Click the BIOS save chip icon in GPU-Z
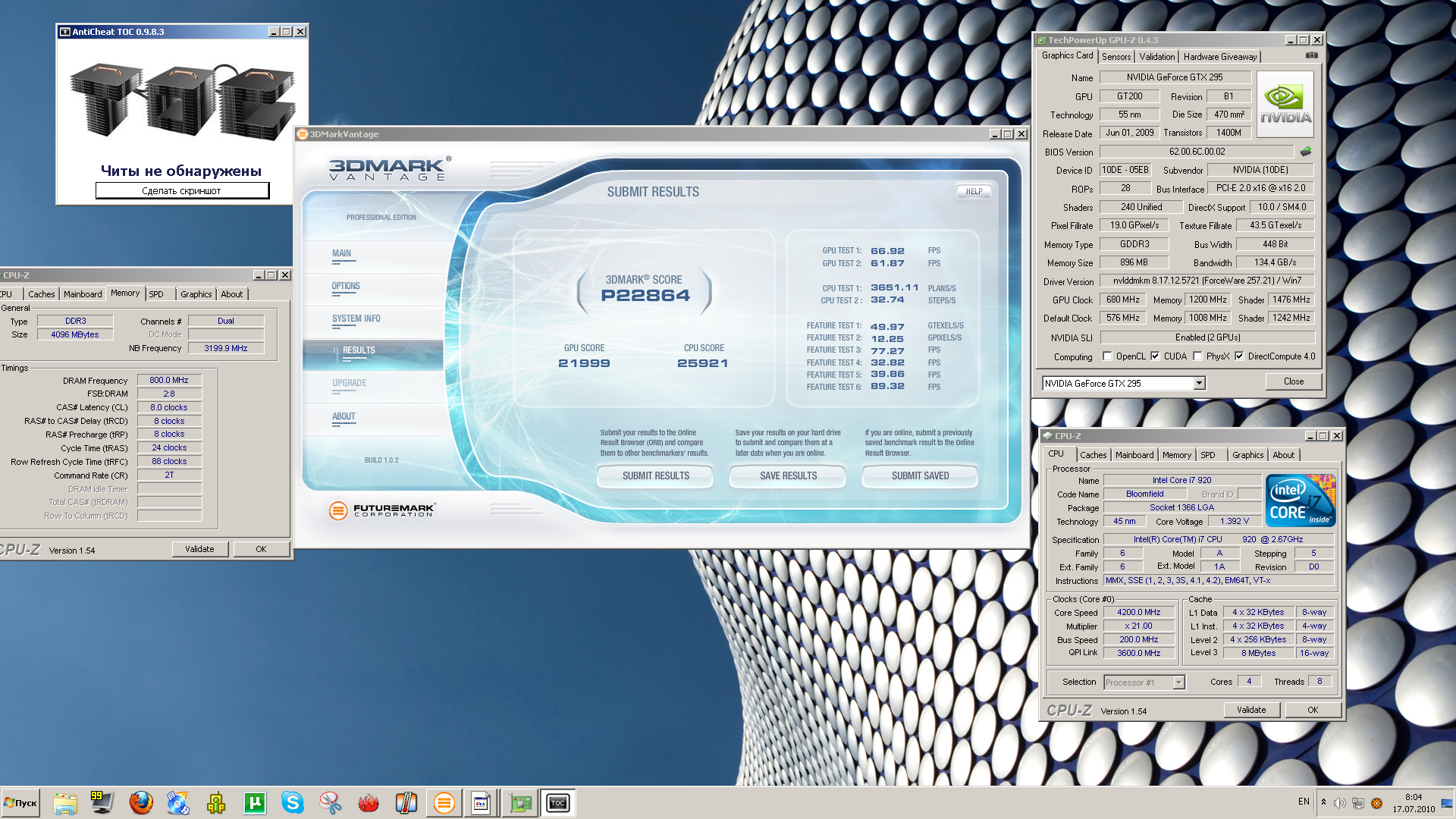 point(1306,152)
